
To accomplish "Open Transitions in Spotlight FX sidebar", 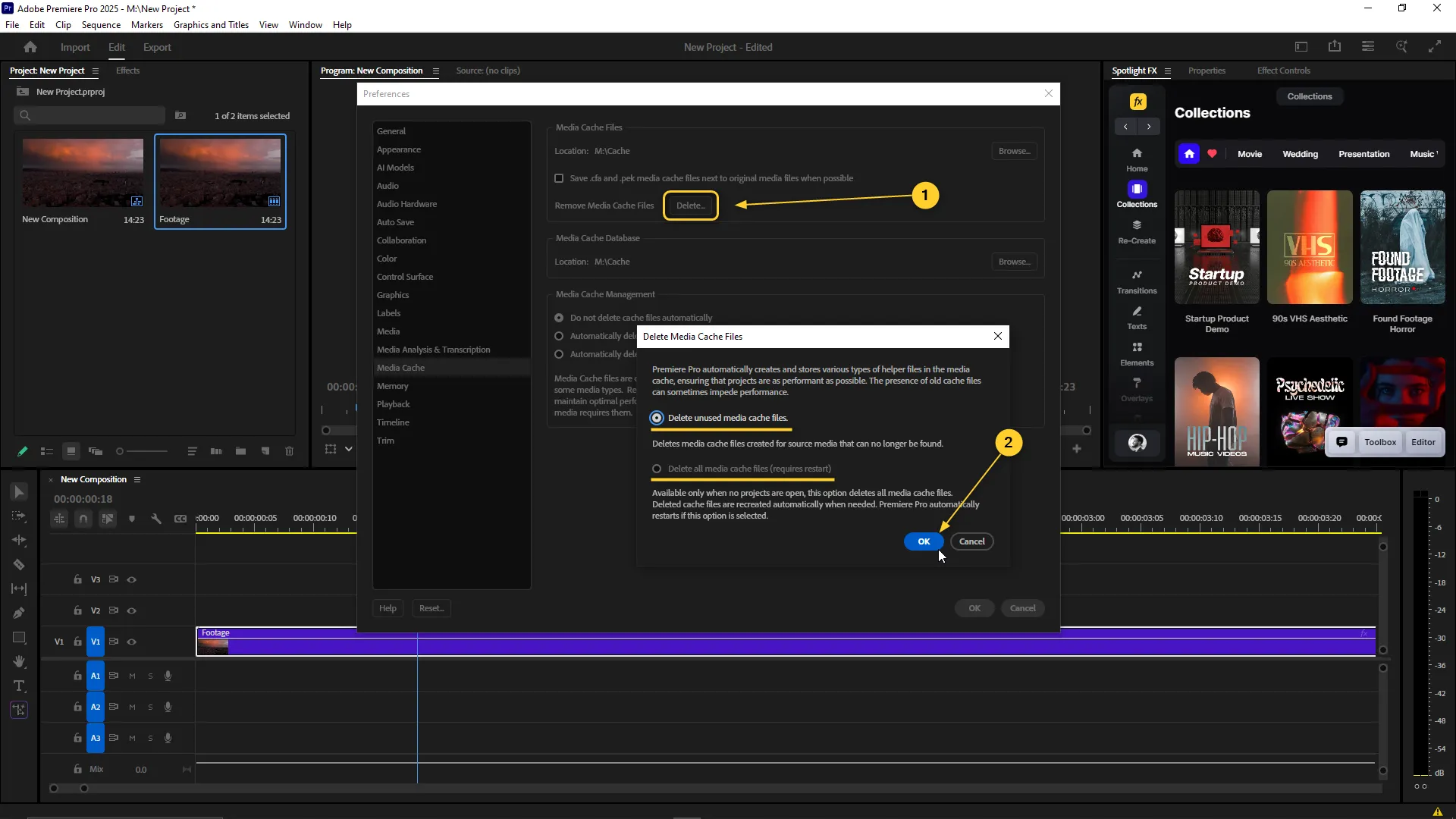I will click(x=1137, y=281).
